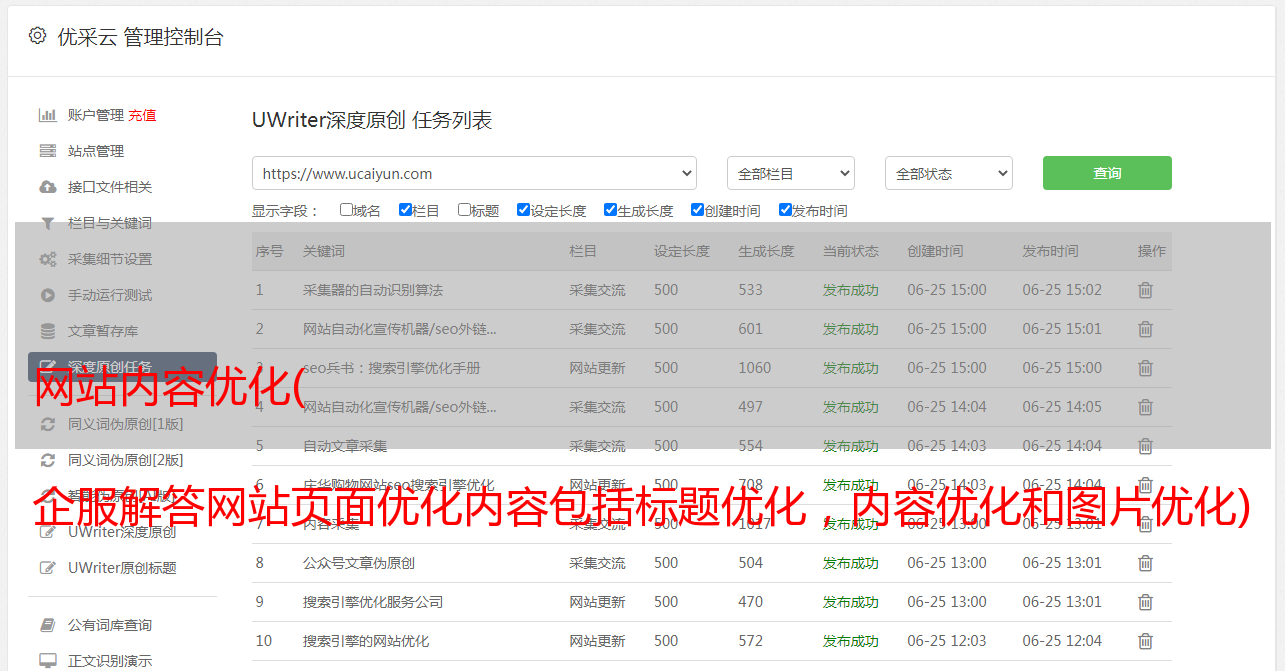Uncheck the 生成长度 checkbox
Viewport: 1285px width, 671px height.
[610, 210]
